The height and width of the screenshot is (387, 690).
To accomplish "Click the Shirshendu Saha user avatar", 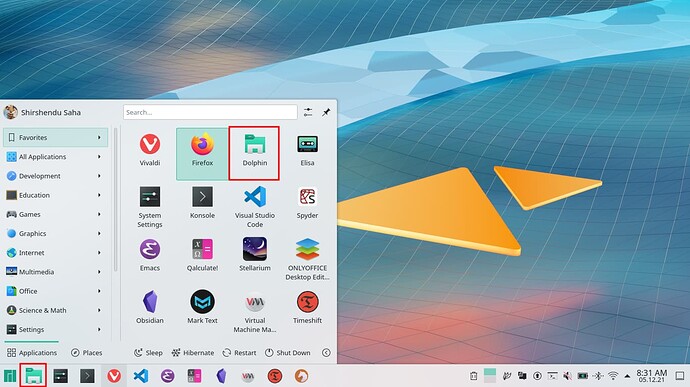I will tap(10, 112).
